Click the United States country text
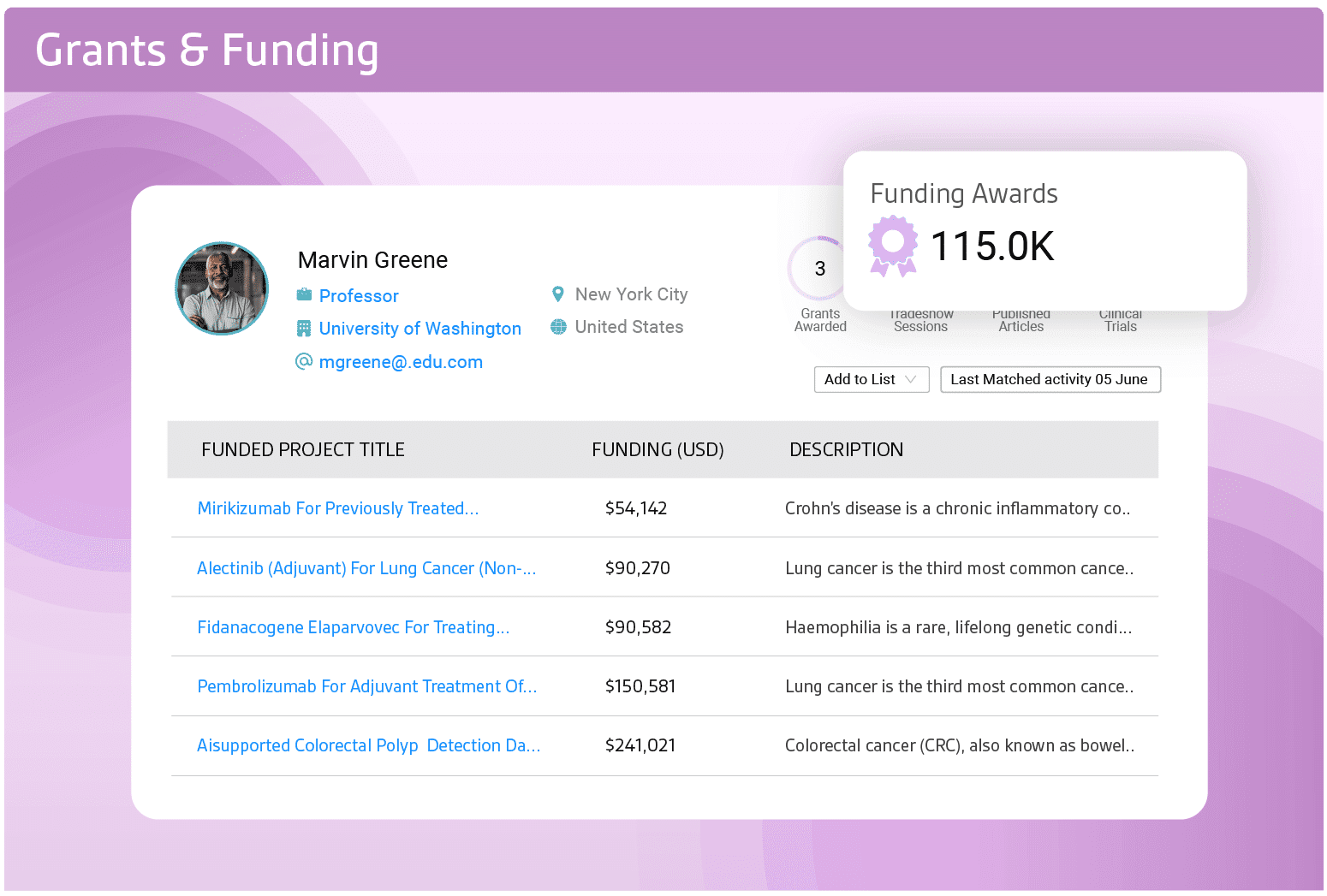Viewport: 1327px width, 896px height. tap(629, 327)
